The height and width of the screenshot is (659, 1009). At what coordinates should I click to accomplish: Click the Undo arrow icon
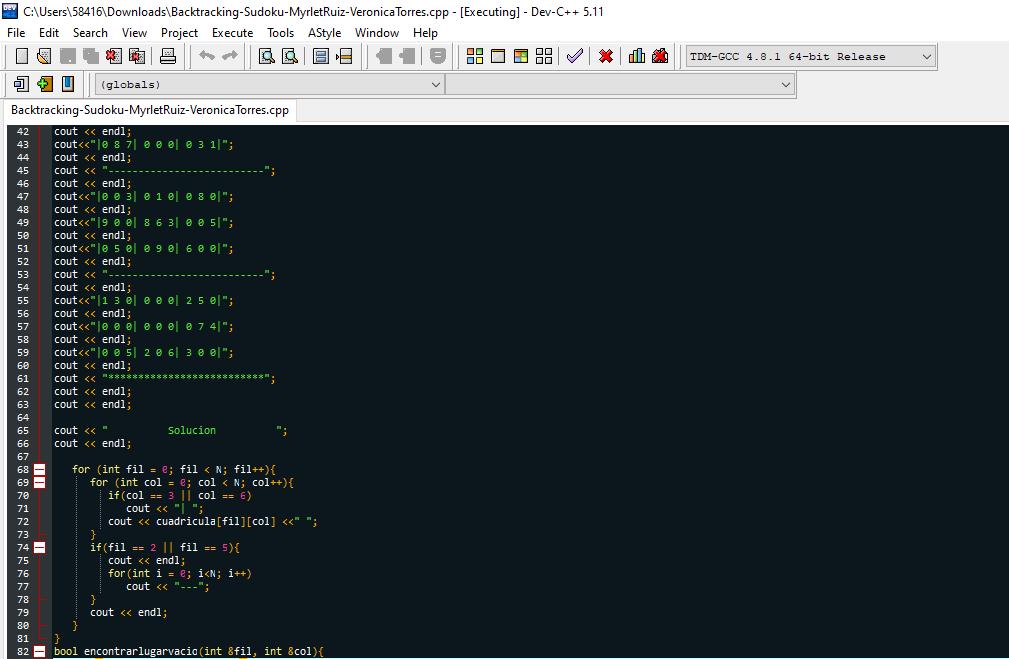click(x=207, y=57)
